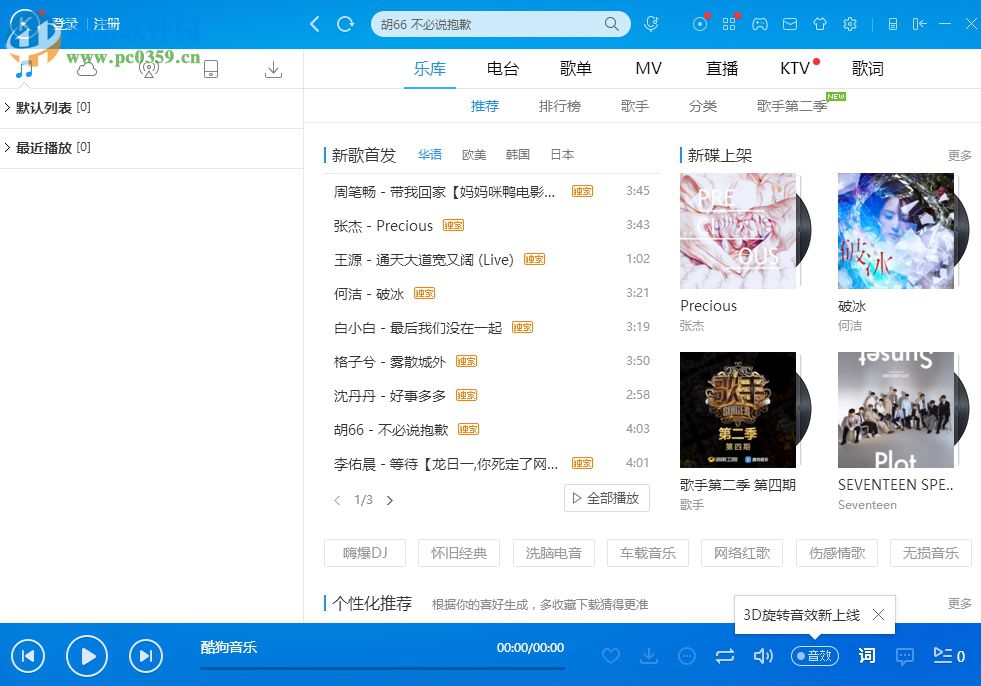This screenshot has height=686, width=981.
Task: Click the 登录 login link
Action: pyautogui.click(x=65, y=24)
